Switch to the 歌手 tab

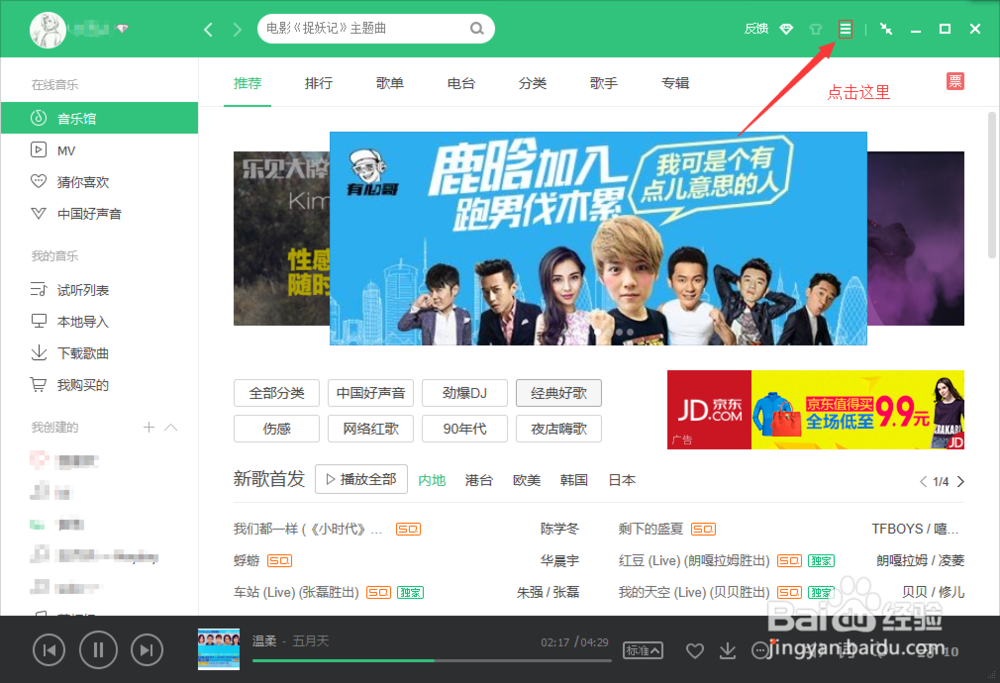(604, 83)
